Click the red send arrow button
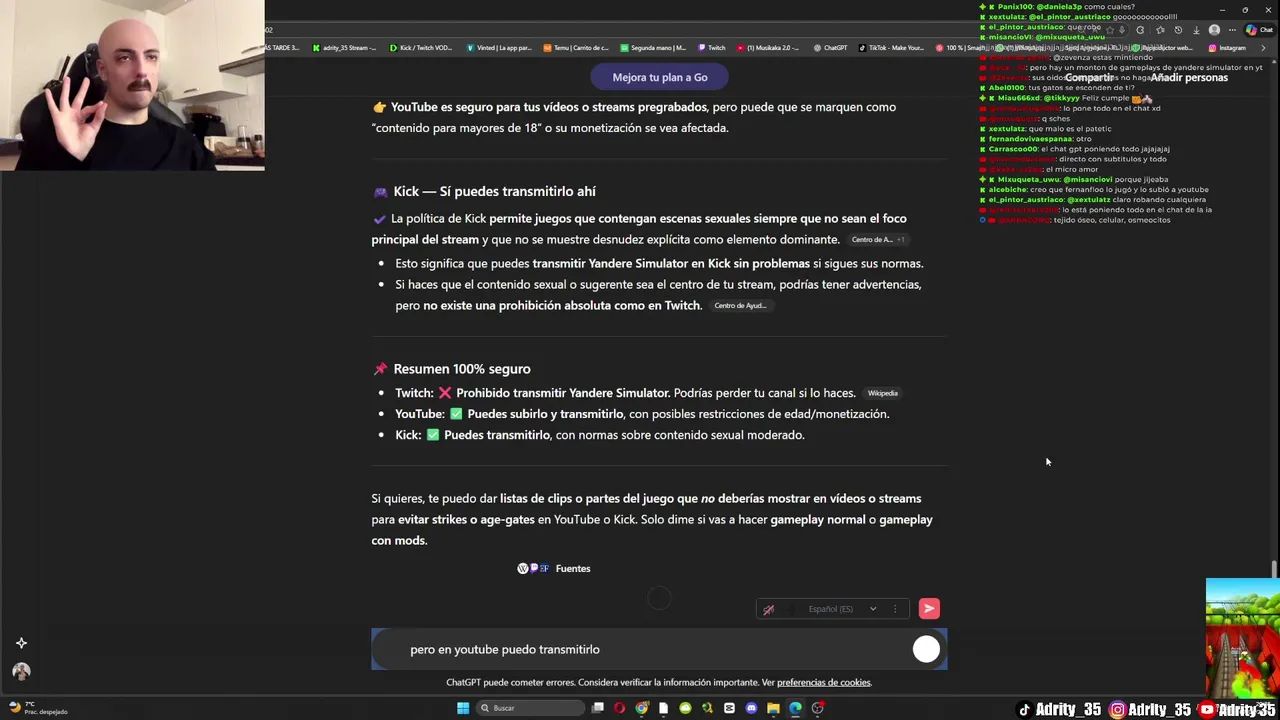 (x=929, y=608)
